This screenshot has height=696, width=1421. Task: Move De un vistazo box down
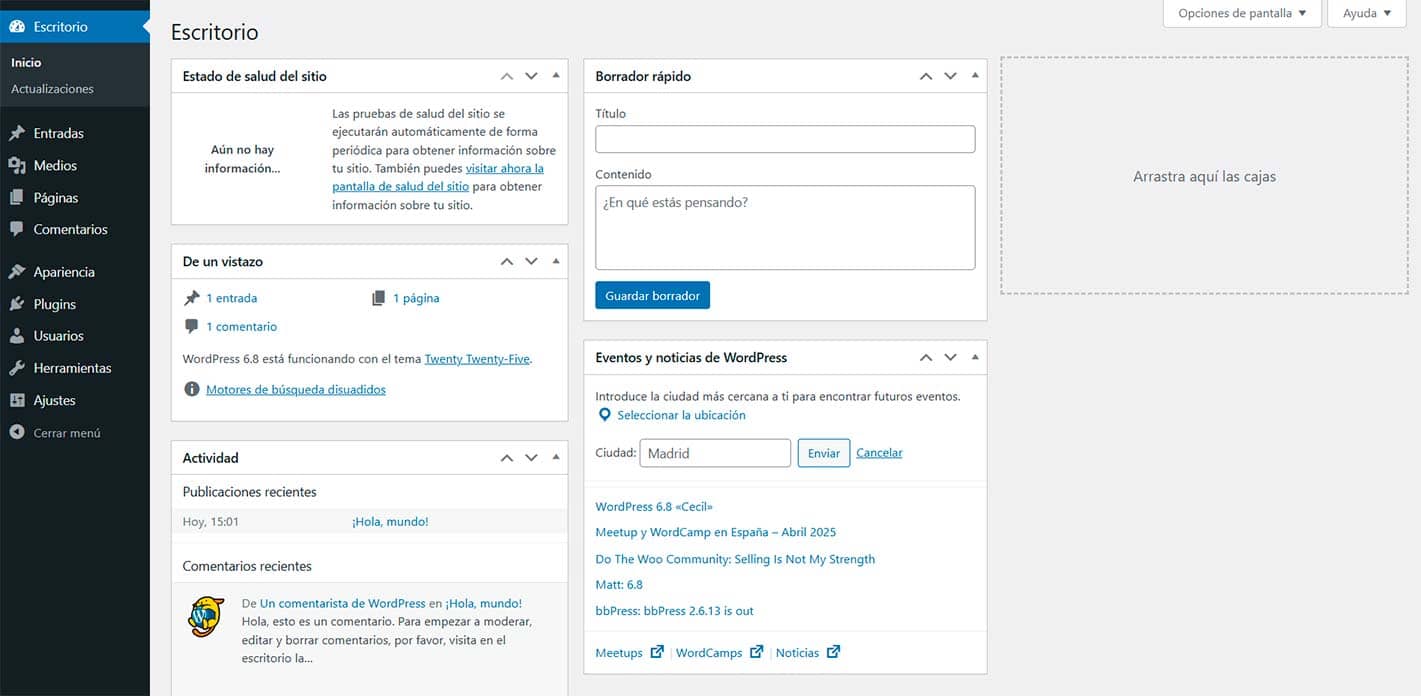point(532,262)
